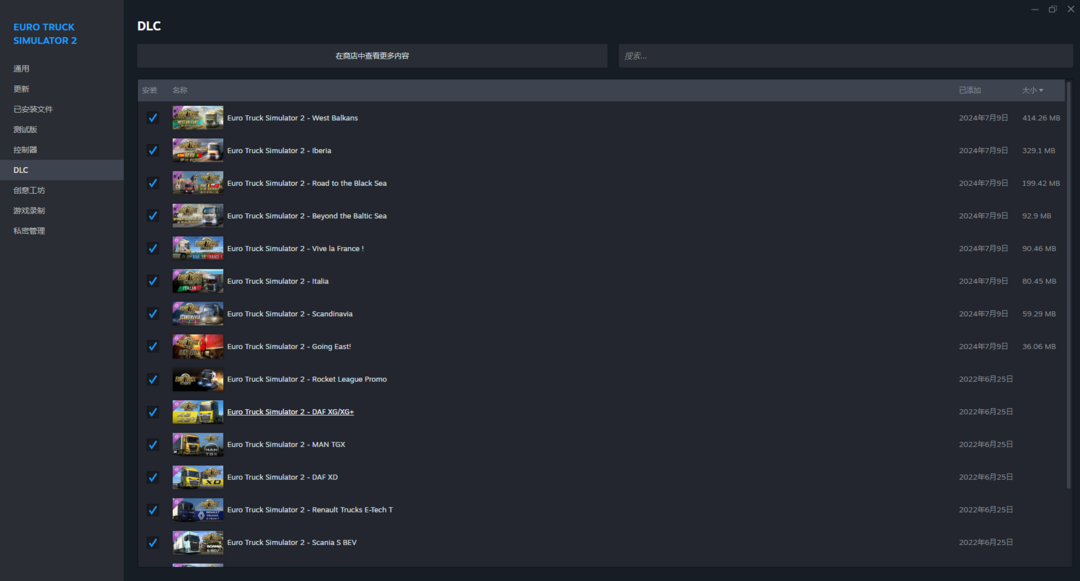Image resolution: width=1080 pixels, height=581 pixels.
Task: Select the Road to the Black Sea thumbnail
Action: click(198, 183)
